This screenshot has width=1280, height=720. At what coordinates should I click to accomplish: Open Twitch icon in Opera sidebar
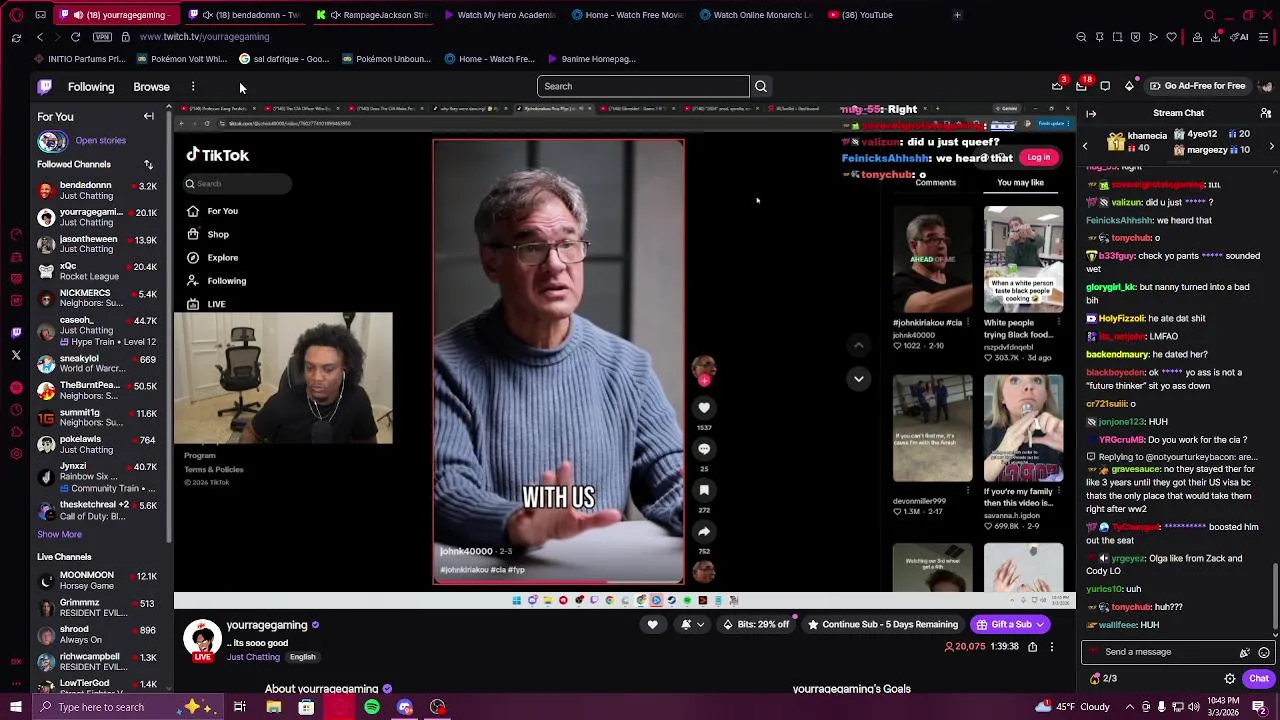[16, 332]
